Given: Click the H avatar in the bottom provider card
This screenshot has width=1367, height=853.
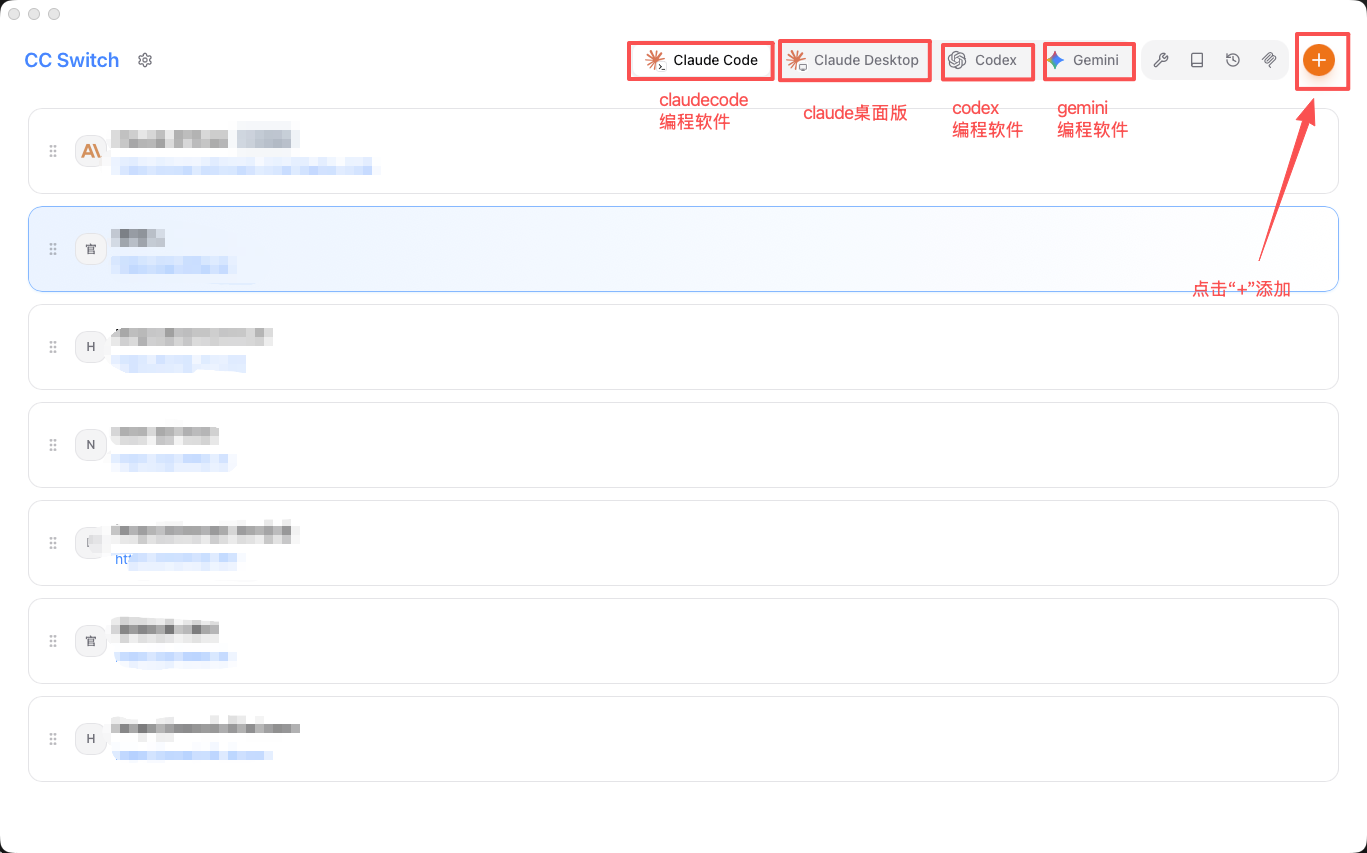Looking at the screenshot, I should [91, 739].
